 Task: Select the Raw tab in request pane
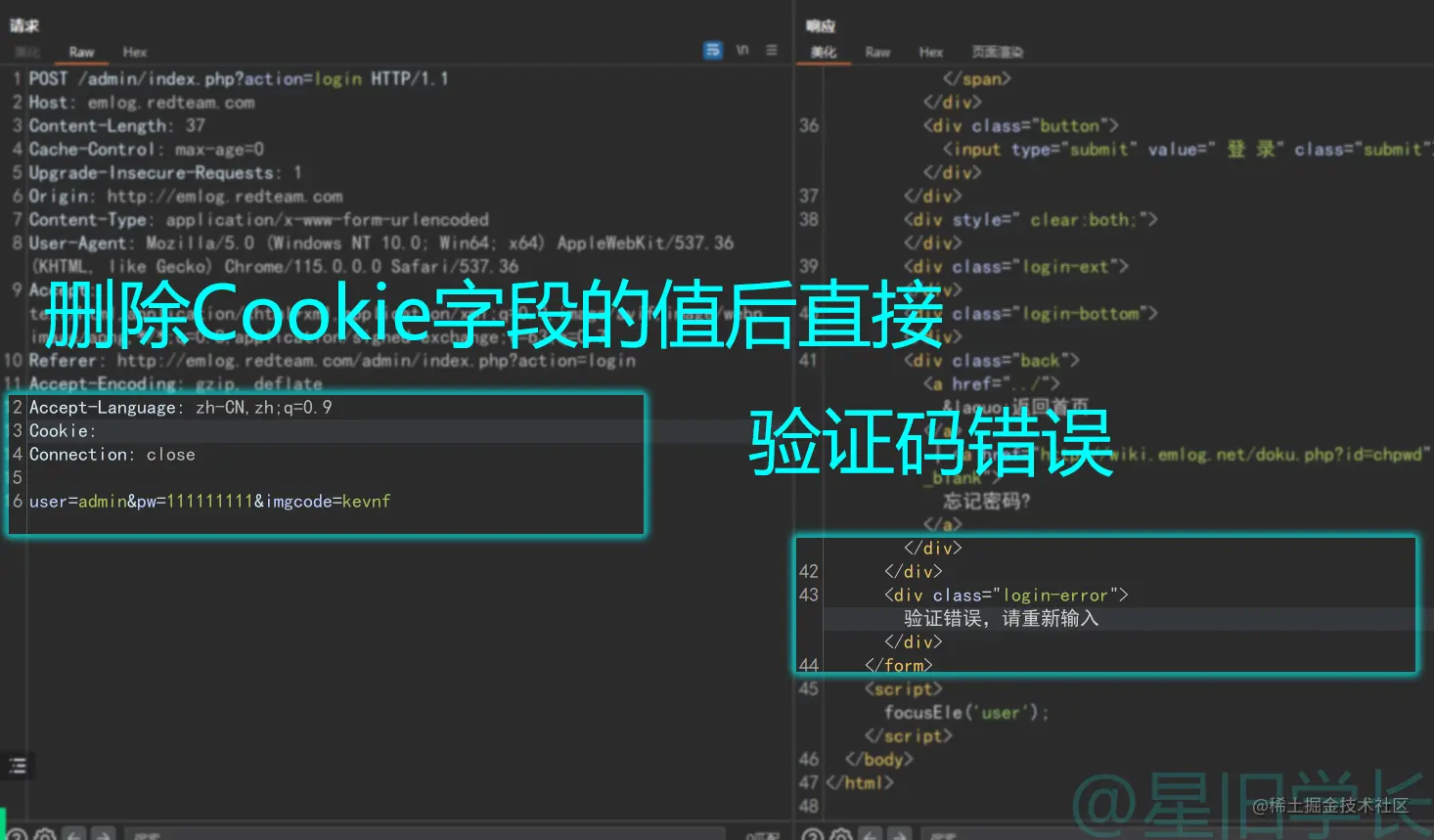pos(81,52)
